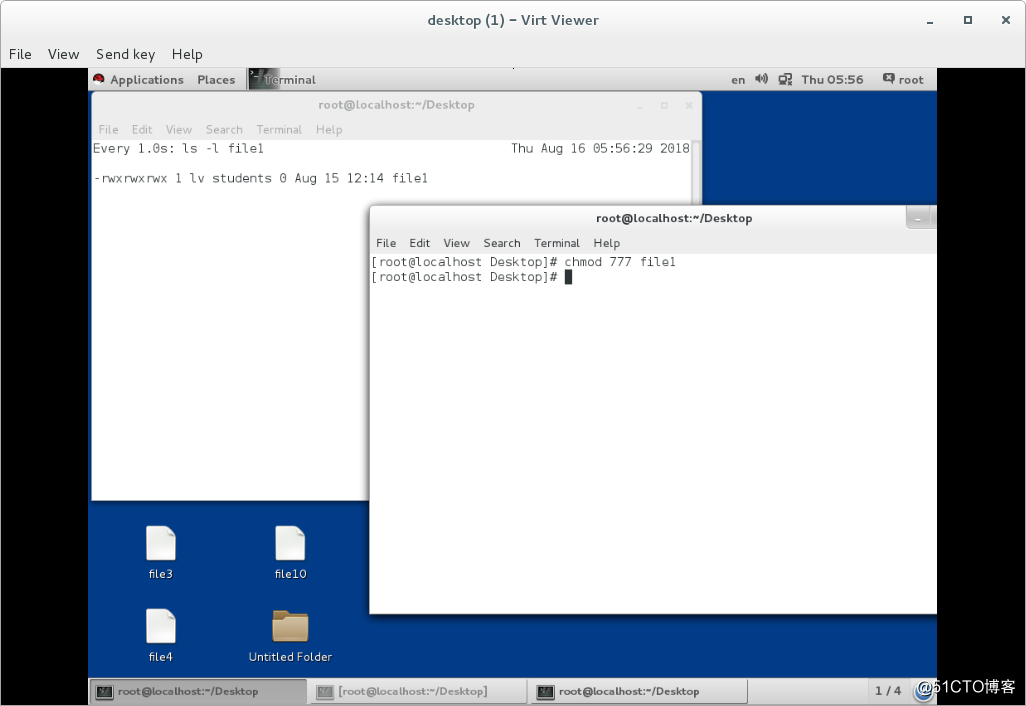Open the Applications menu in GNOME panel
The image size is (1026, 706).
(x=147, y=80)
